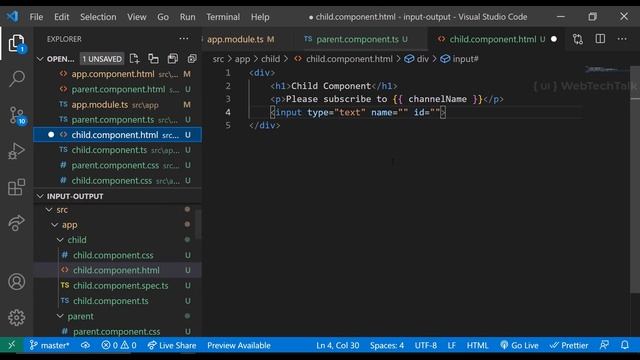The height and width of the screenshot is (360, 640).
Task: Open errors and warnings count
Action: 119,345
